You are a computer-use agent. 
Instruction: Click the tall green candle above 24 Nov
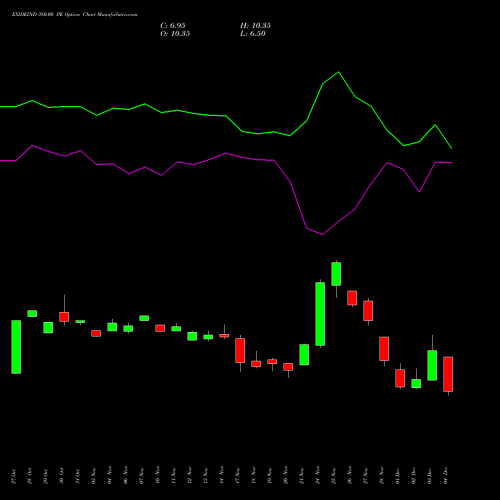click(320, 314)
